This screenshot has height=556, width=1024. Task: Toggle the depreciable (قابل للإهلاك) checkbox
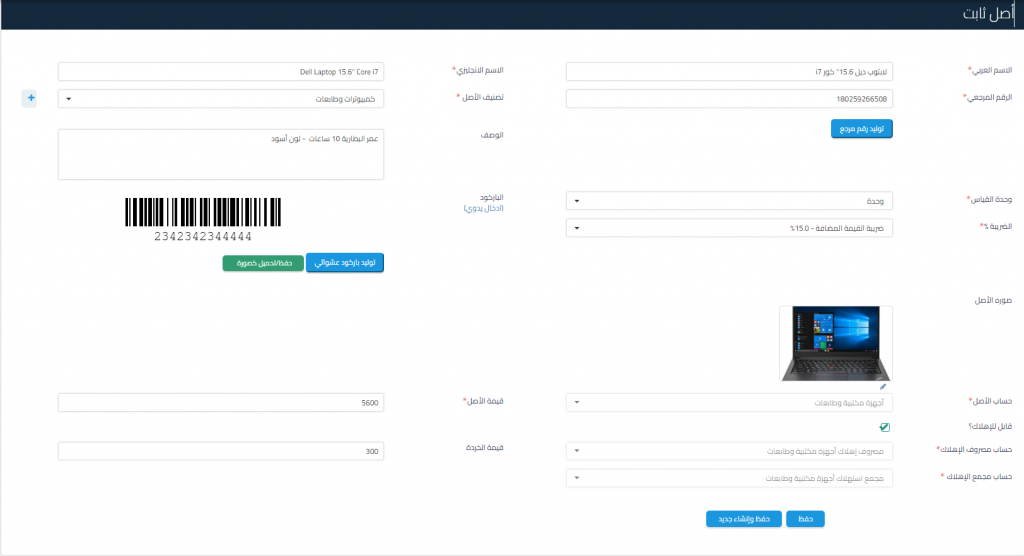884,427
